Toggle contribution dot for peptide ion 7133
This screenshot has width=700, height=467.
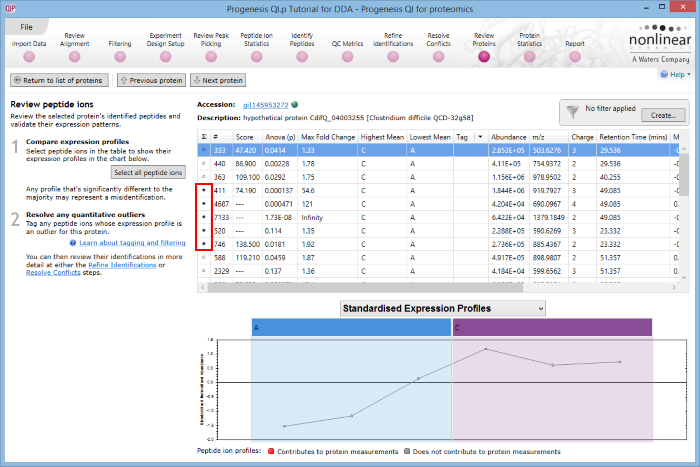tap(204, 217)
